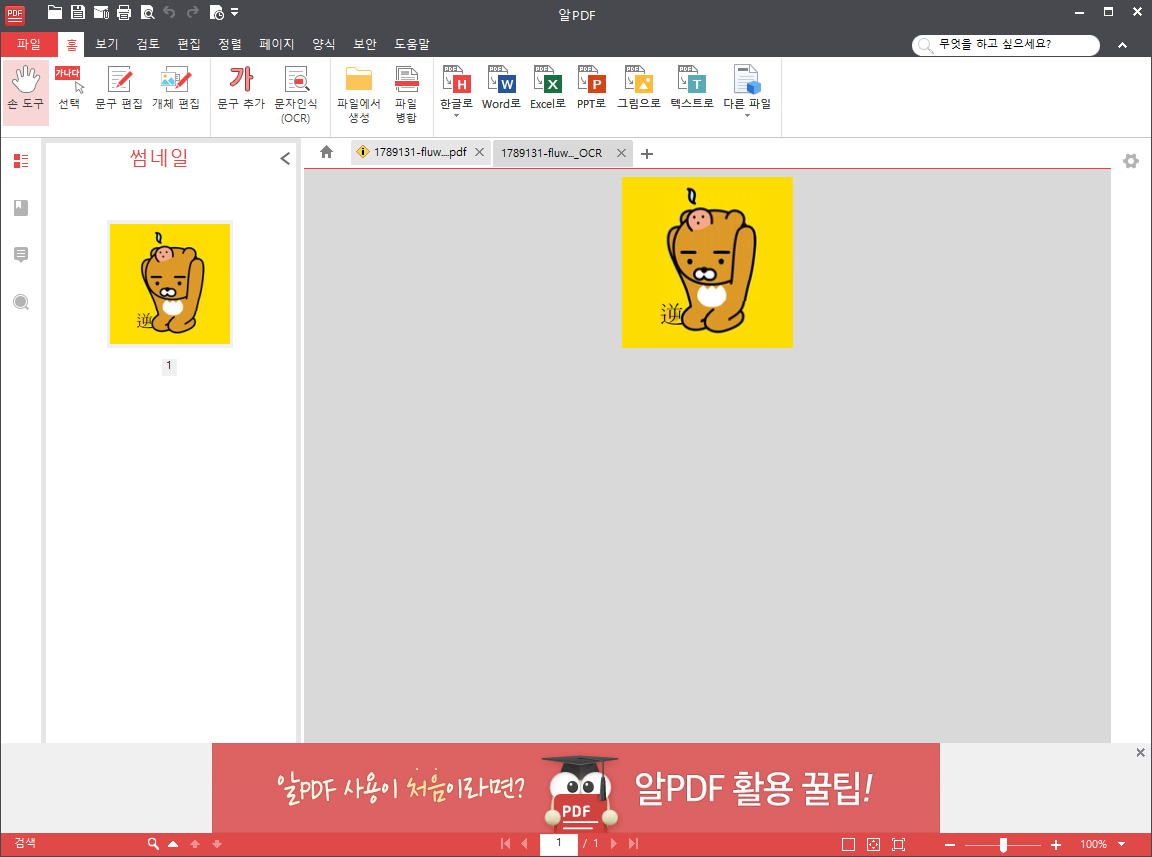Click the current page number field

(559, 844)
